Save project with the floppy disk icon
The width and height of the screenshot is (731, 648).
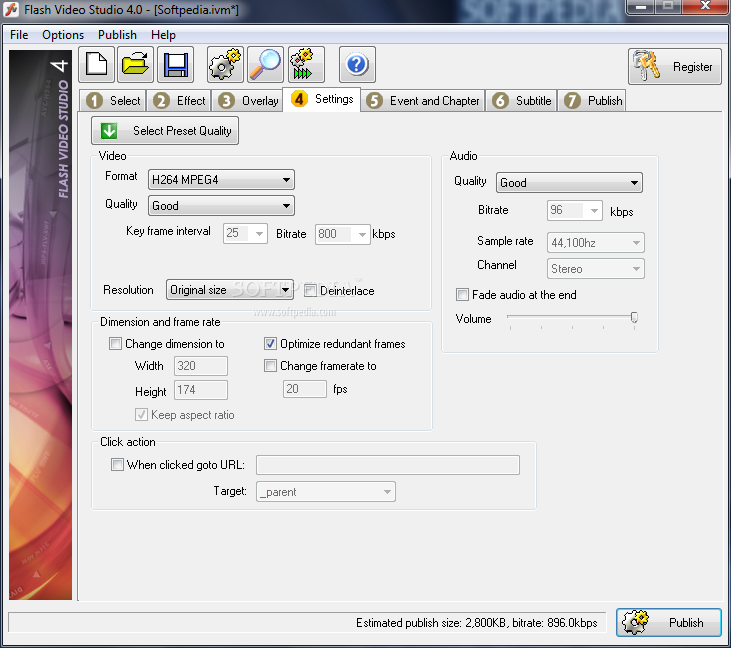pyautogui.click(x=175, y=65)
